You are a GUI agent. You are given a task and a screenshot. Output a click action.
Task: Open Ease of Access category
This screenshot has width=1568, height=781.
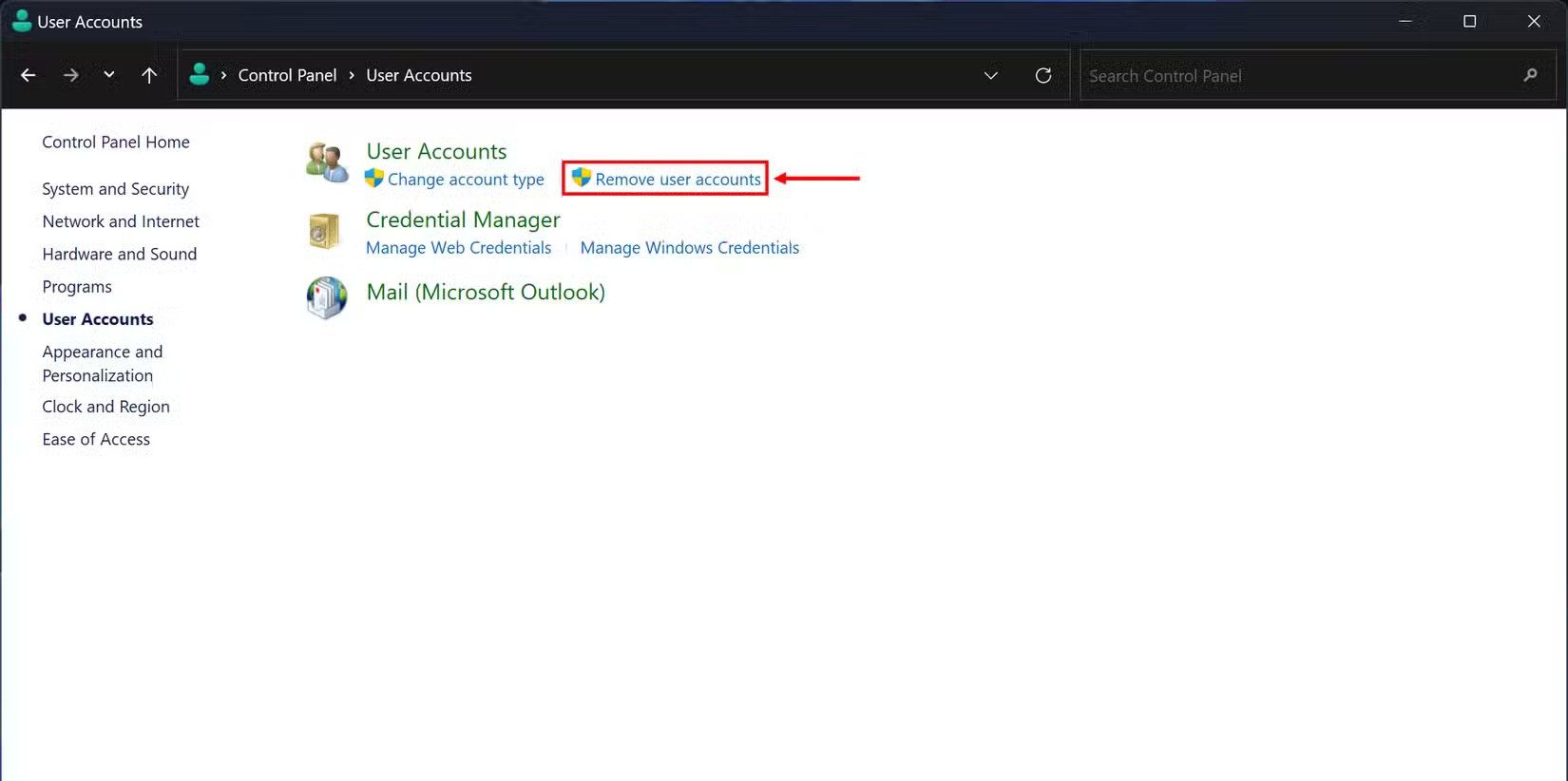tap(96, 439)
